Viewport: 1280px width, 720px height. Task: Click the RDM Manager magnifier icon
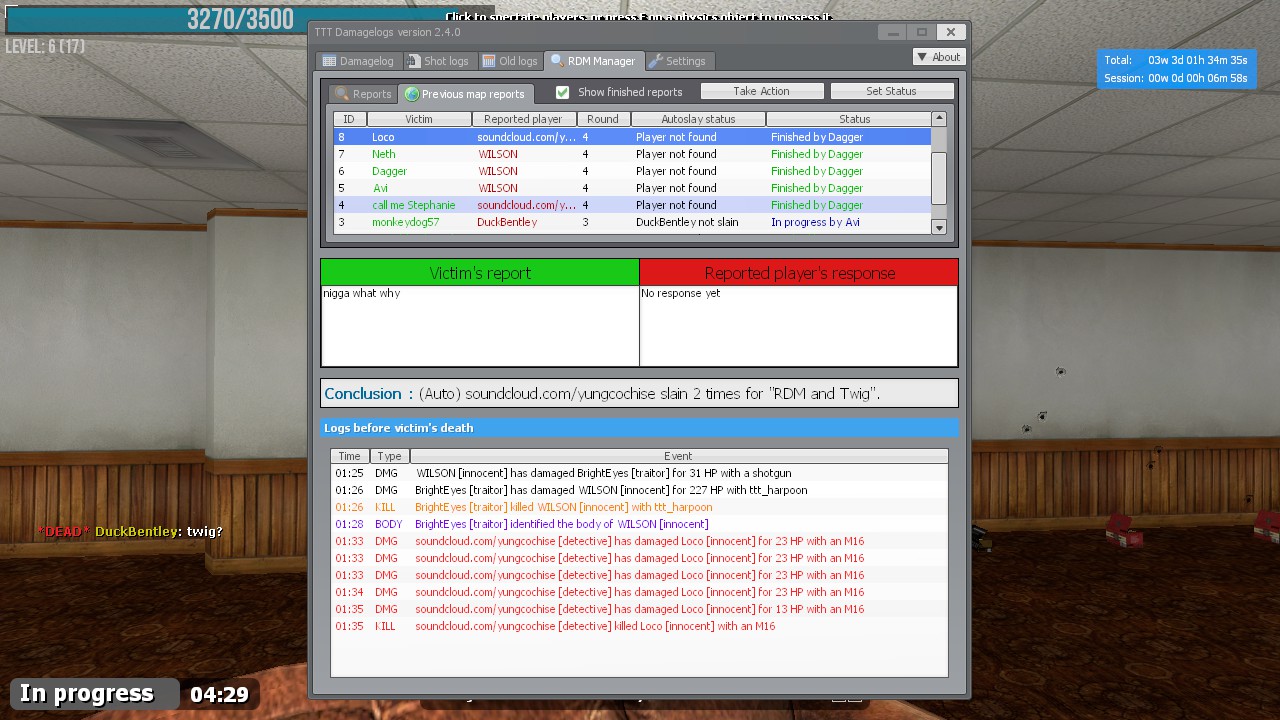(x=557, y=61)
